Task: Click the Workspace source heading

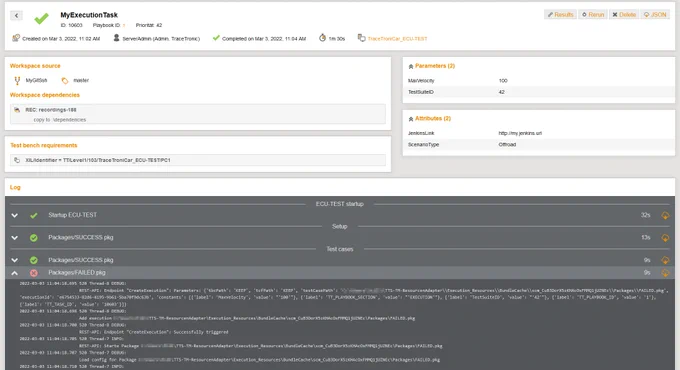Action: point(35,66)
